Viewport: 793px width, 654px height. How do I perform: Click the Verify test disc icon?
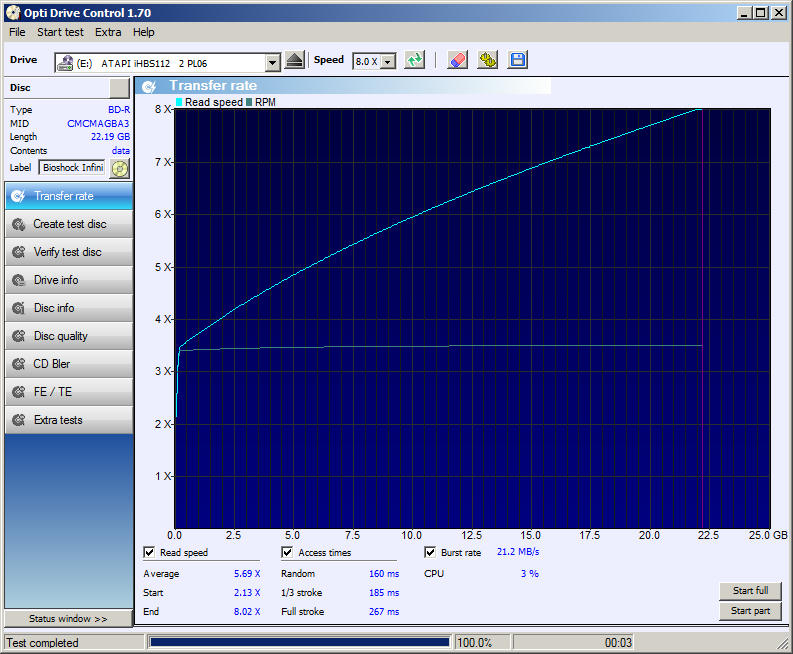coord(18,252)
